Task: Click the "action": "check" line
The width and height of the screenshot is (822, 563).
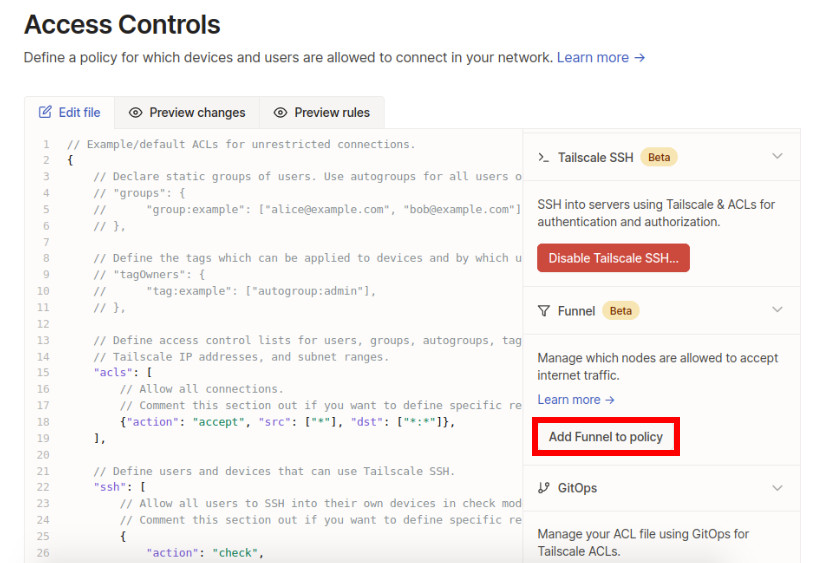Action: tap(205, 553)
